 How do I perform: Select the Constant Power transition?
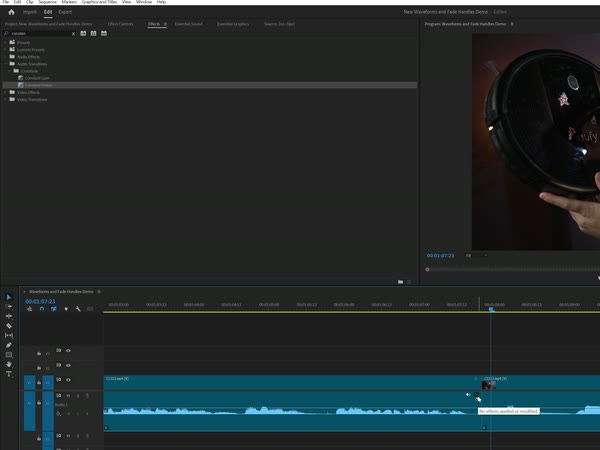tap(210, 85)
